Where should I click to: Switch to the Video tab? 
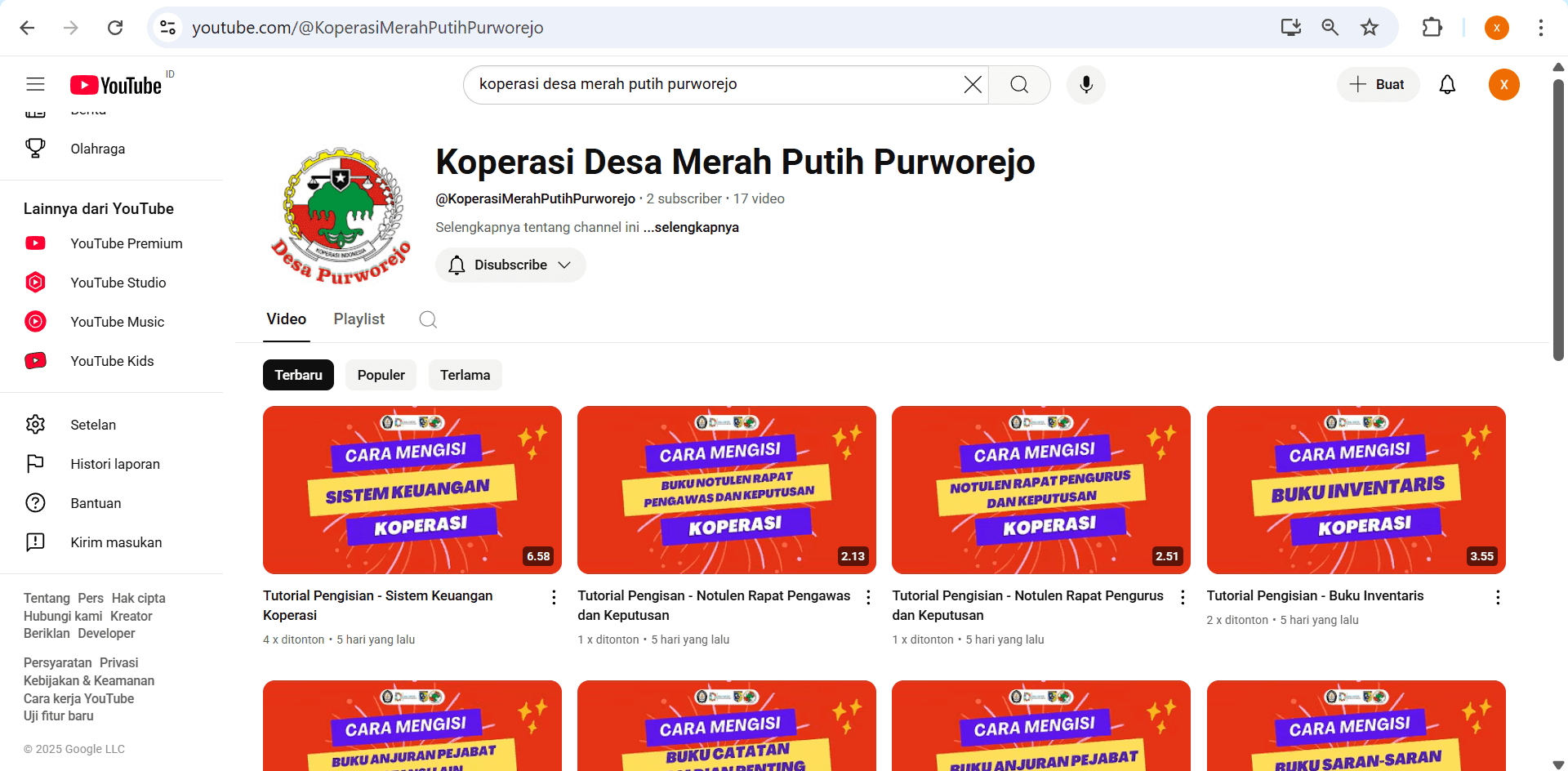coord(286,319)
